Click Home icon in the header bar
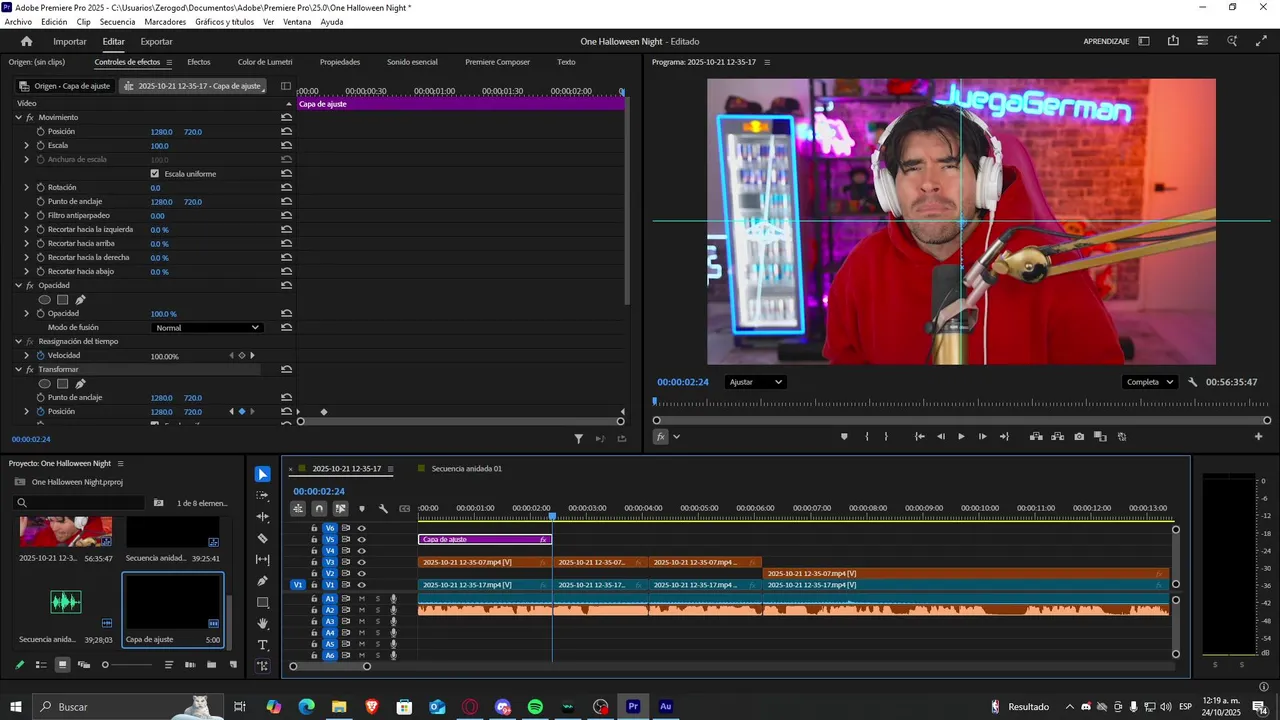 point(27,41)
